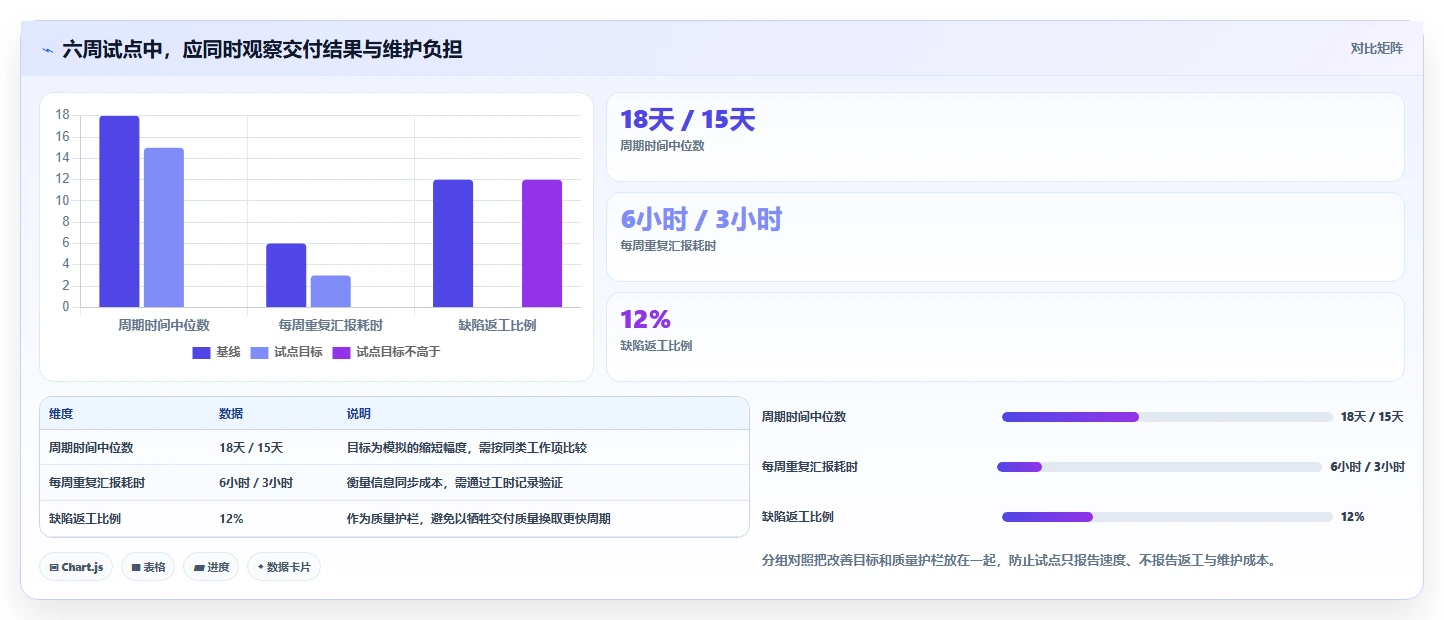Click the 基线 bar for 缺陷返工比例
This screenshot has width=1444, height=620.
pyautogui.click(x=453, y=243)
